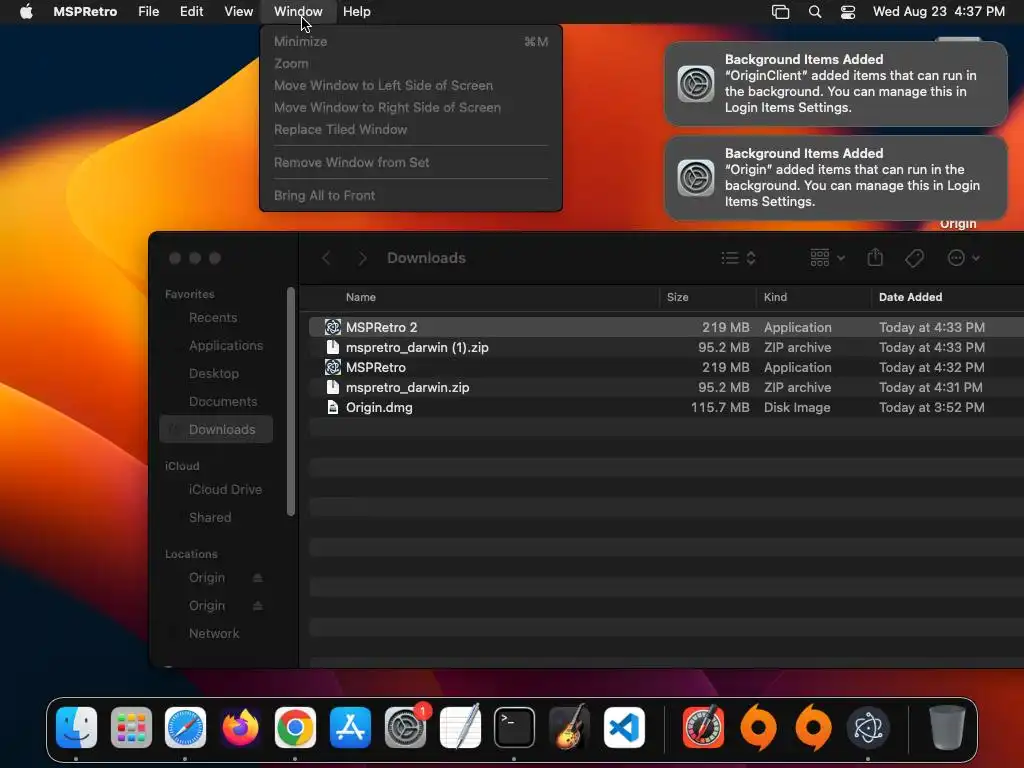The height and width of the screenshot is (768, 1024).
Task: Open the App Store from the Dock
Action: 350,728
